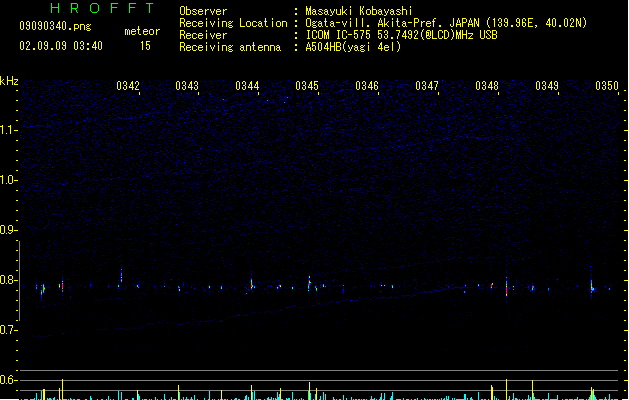Screen dimensions: 629x400
Task: Click the timestamp 02.09.09 03:40
Action: 61,46
